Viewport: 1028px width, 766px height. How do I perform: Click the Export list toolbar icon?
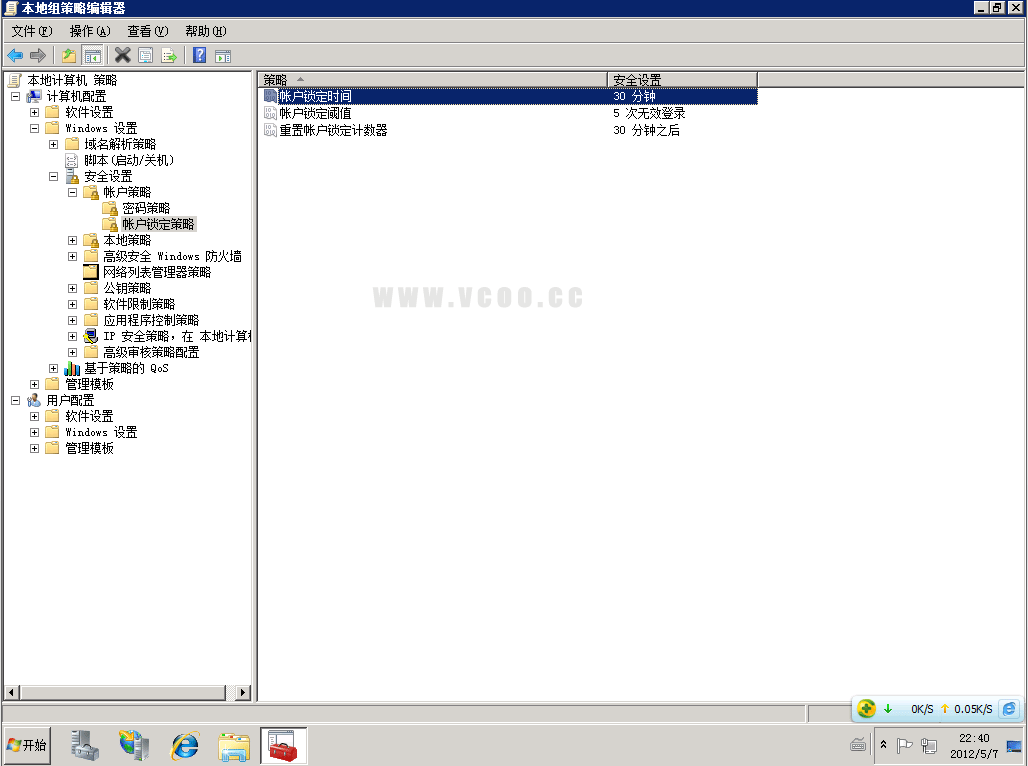click(x=169, y=55)
